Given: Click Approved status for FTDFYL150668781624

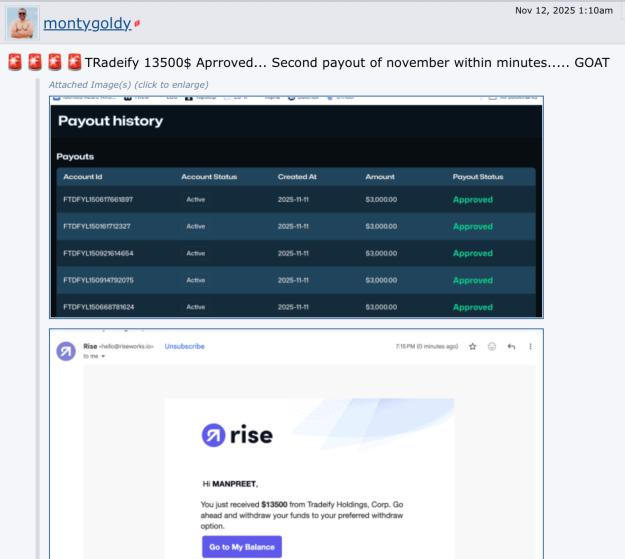Looking at the screenshot, I should click(x=473, y=307).
